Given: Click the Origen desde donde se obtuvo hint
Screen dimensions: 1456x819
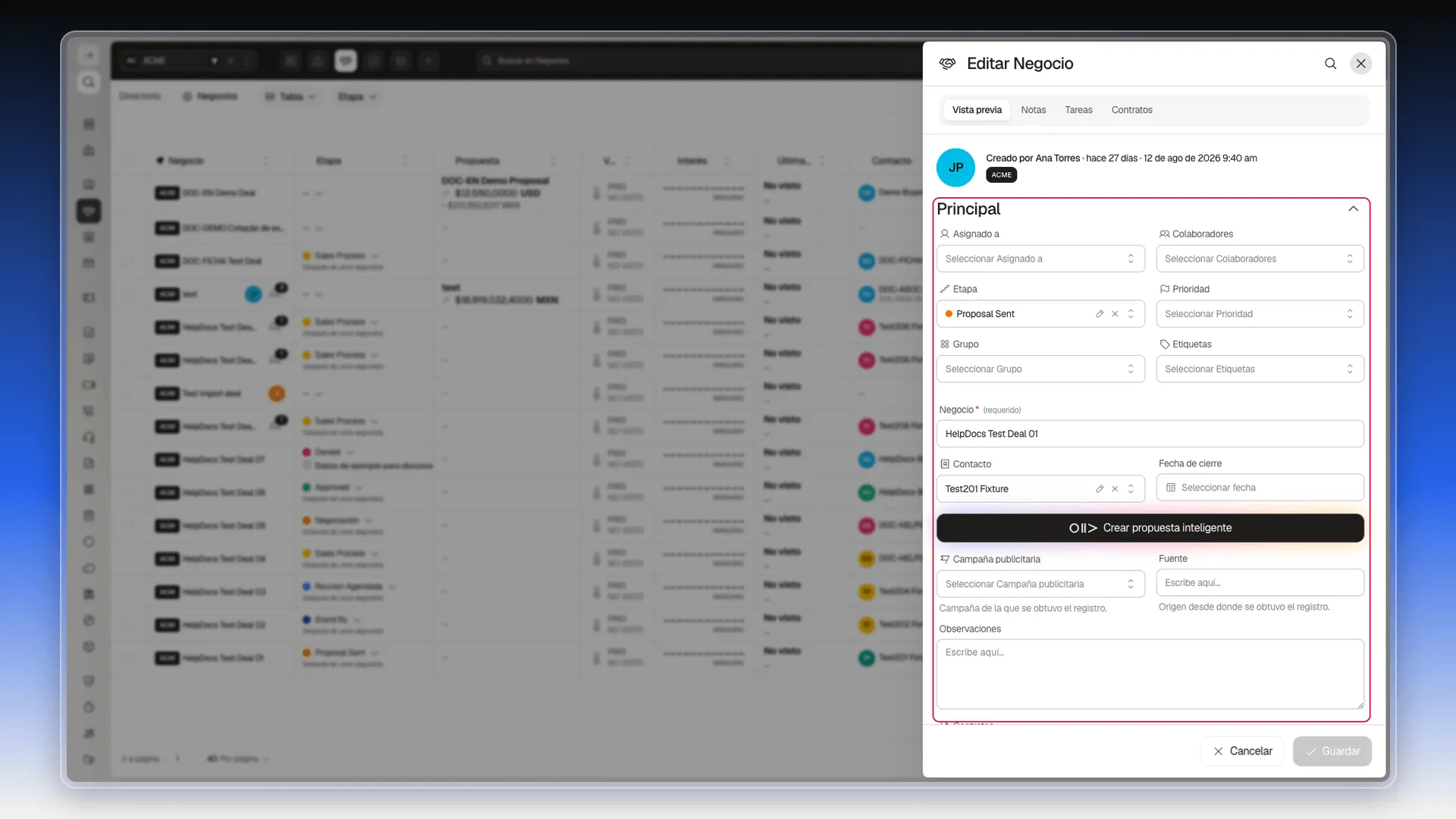Looking at the screenshot, I should [x=1244, y=607].
